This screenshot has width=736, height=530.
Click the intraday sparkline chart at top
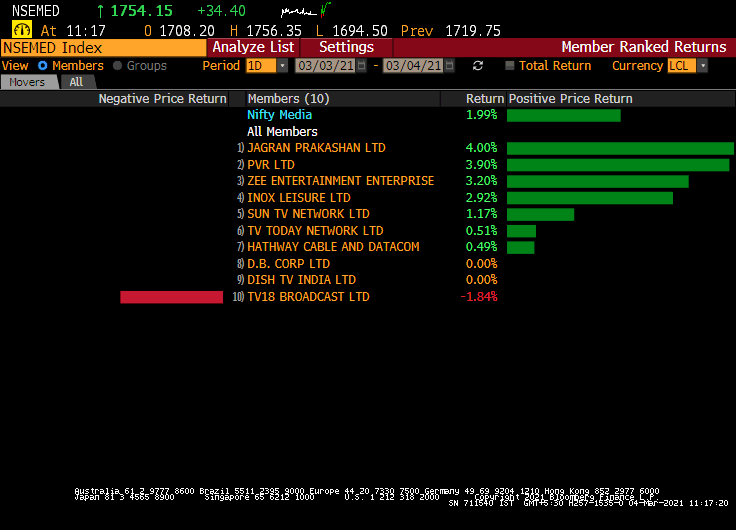pos(313,10)
